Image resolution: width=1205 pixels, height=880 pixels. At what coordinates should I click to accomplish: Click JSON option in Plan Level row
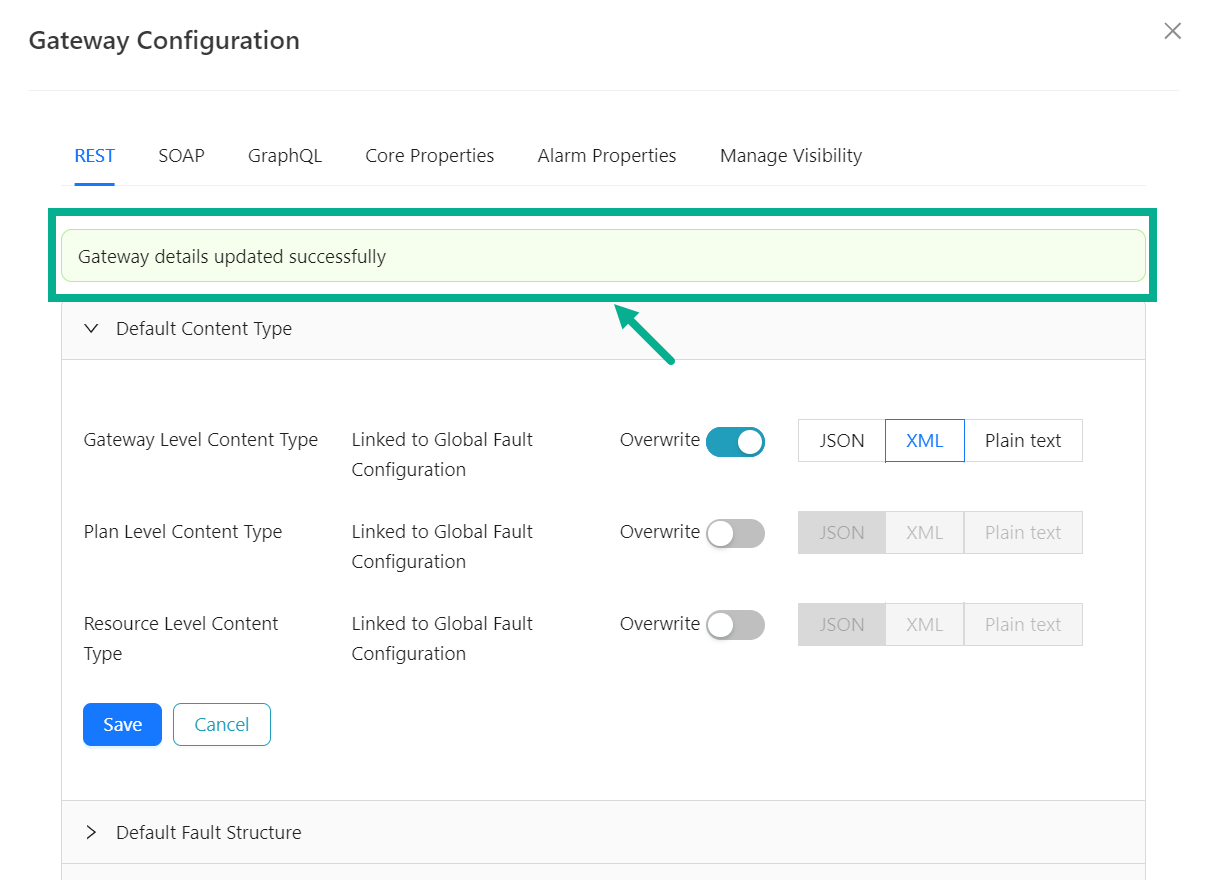coord(841,533)
